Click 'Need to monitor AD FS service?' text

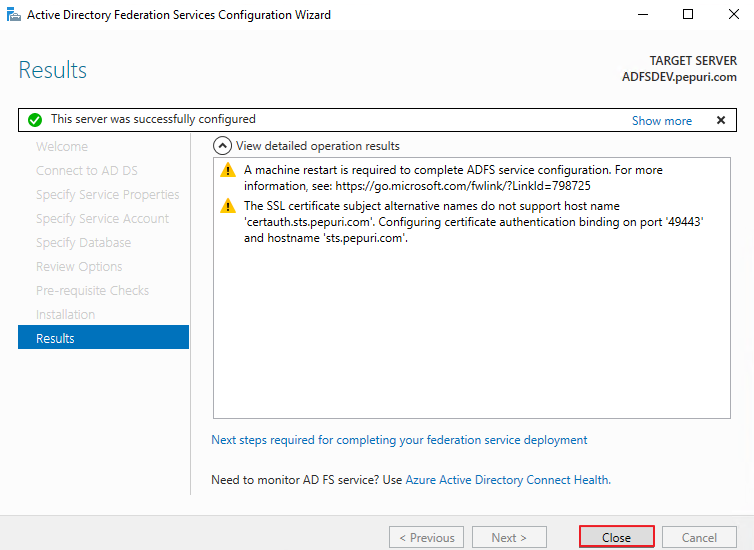[x=295, y=480]
